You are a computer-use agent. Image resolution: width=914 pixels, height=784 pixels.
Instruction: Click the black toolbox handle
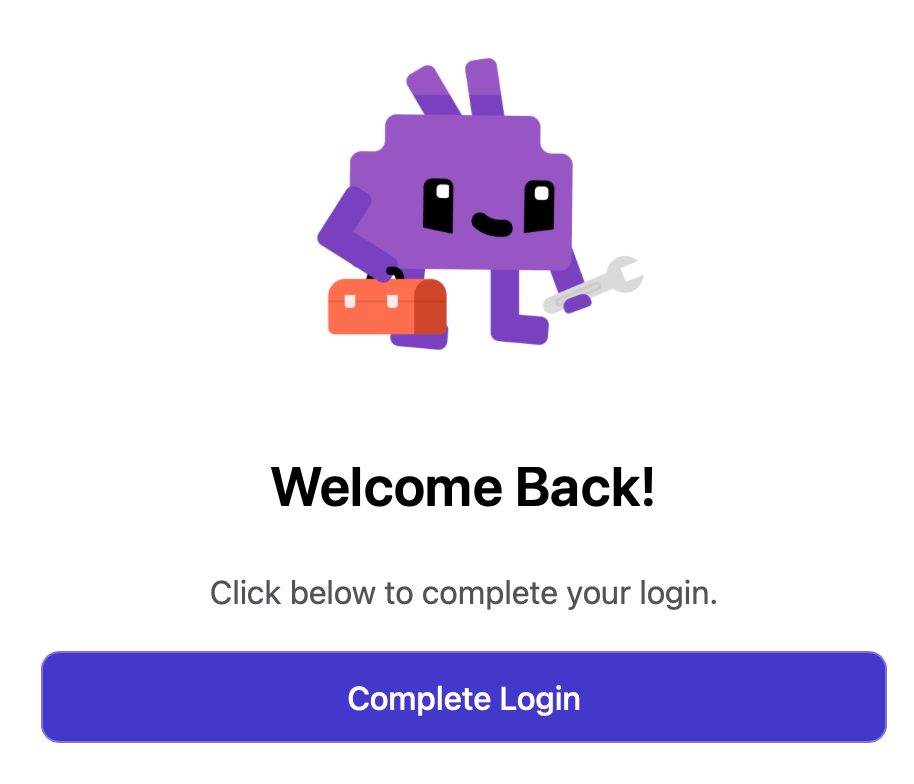(x=389, y=273)
